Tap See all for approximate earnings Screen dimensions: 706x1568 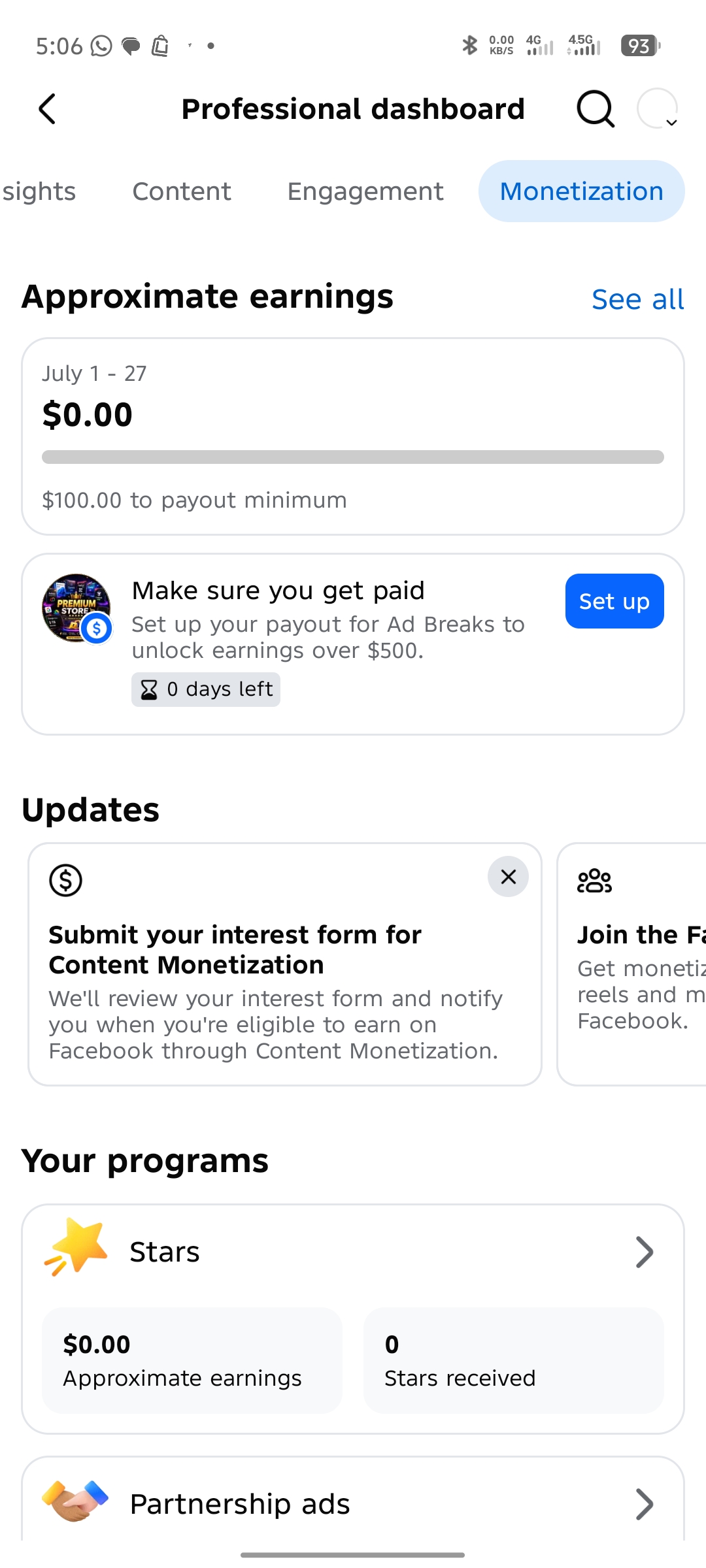click(638, 299)
